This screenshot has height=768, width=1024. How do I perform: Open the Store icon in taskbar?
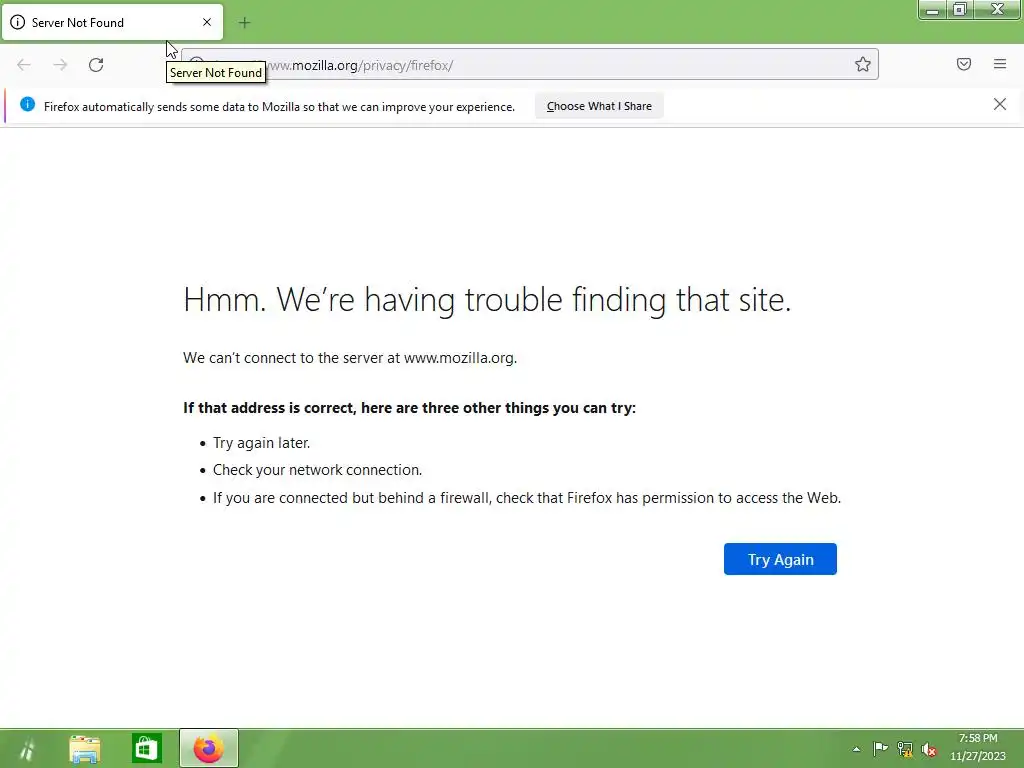pos(146,748)
